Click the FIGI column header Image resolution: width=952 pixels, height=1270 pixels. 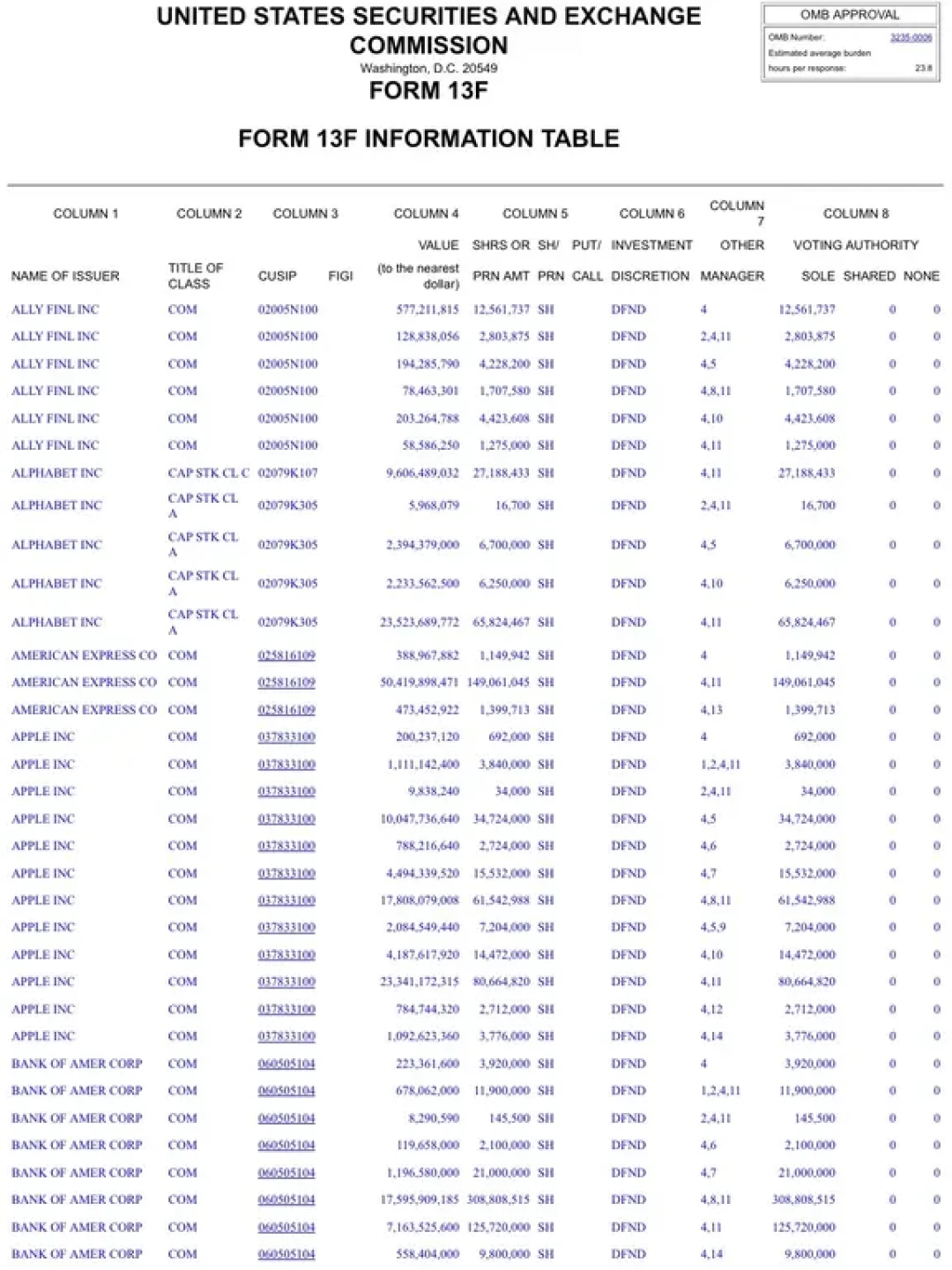pyautogui.click(x=340, y=276)
